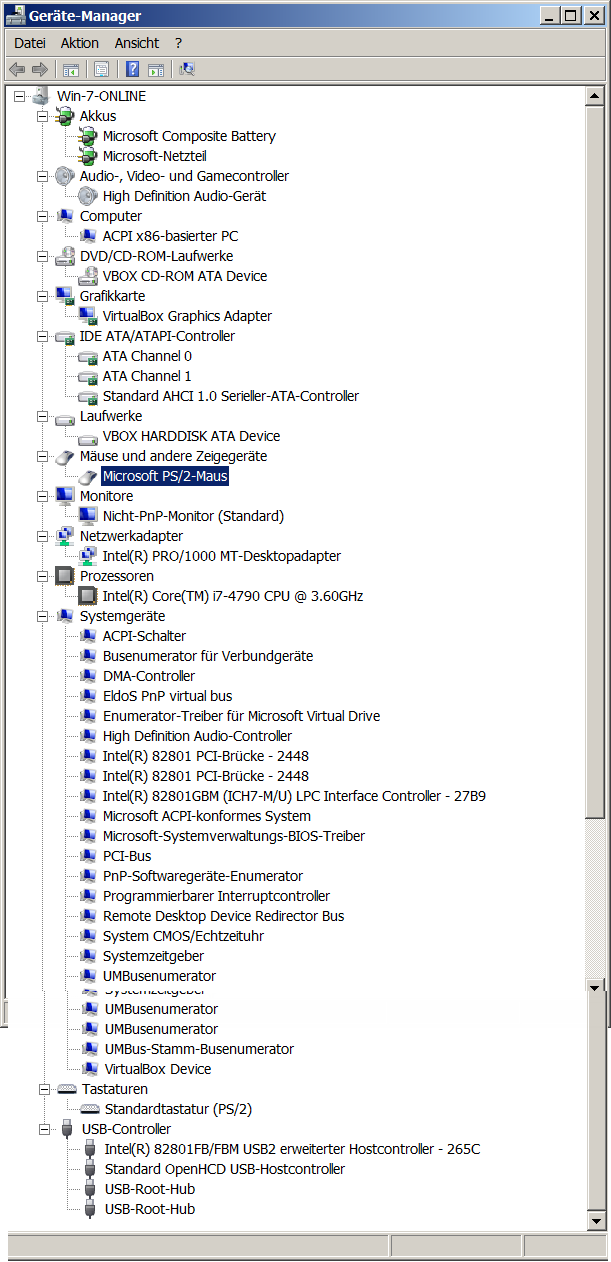Select ATA Channel 1

pyautogui.click(x=147, y=376)
